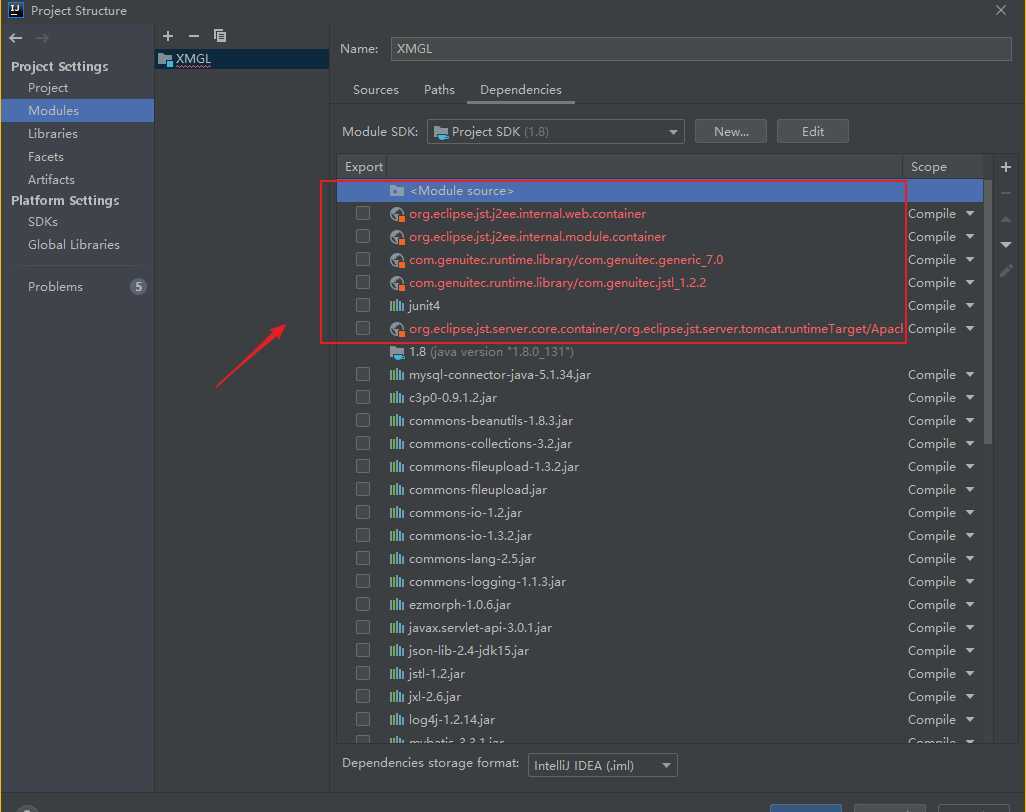Click the copy module icon
Viewport: 1026px width, 812px height.
[x=220, y=36]
